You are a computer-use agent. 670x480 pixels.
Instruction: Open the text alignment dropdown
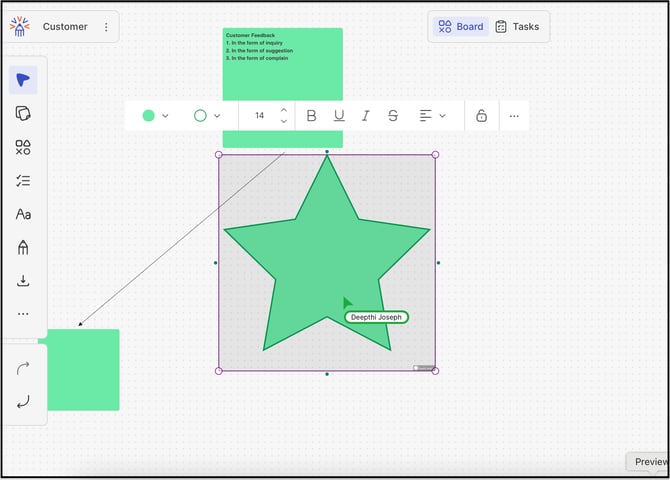tap(432, 116)
